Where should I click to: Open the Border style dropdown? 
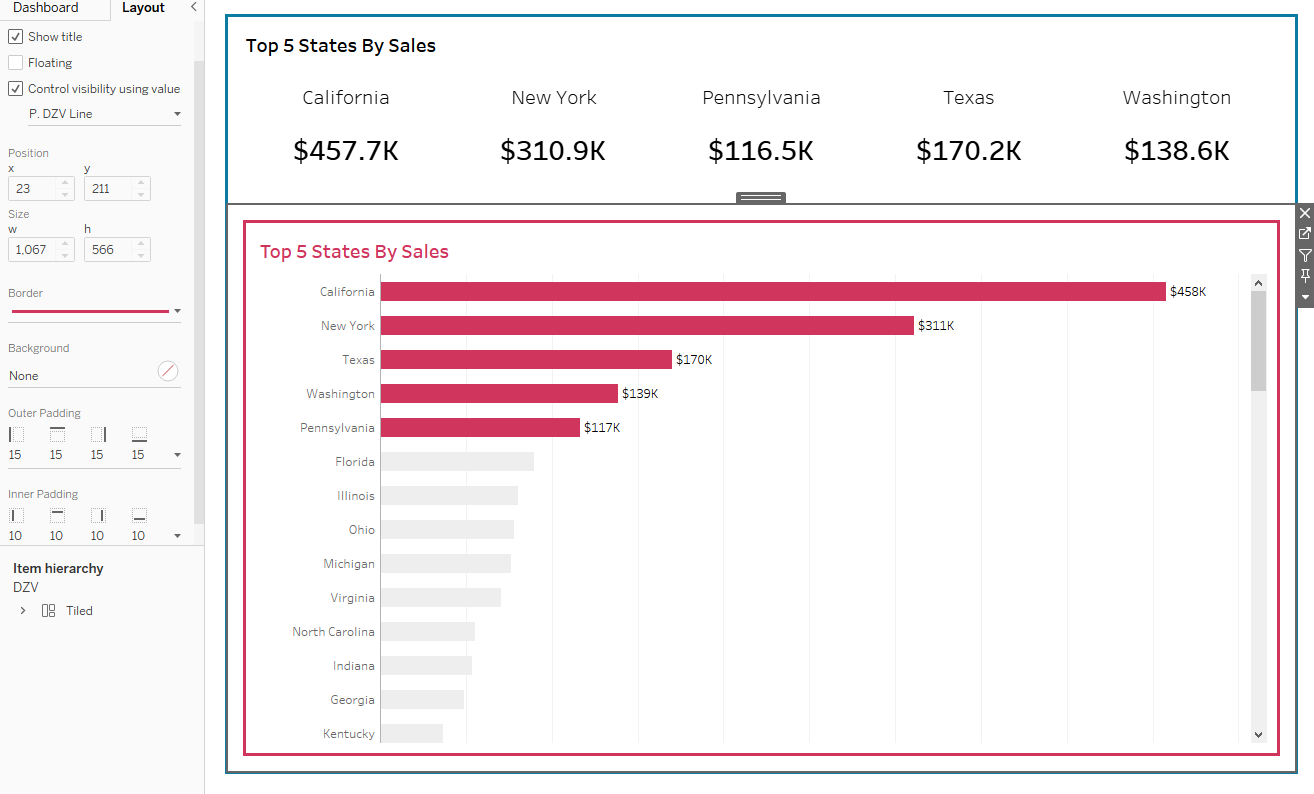(177, 311)
